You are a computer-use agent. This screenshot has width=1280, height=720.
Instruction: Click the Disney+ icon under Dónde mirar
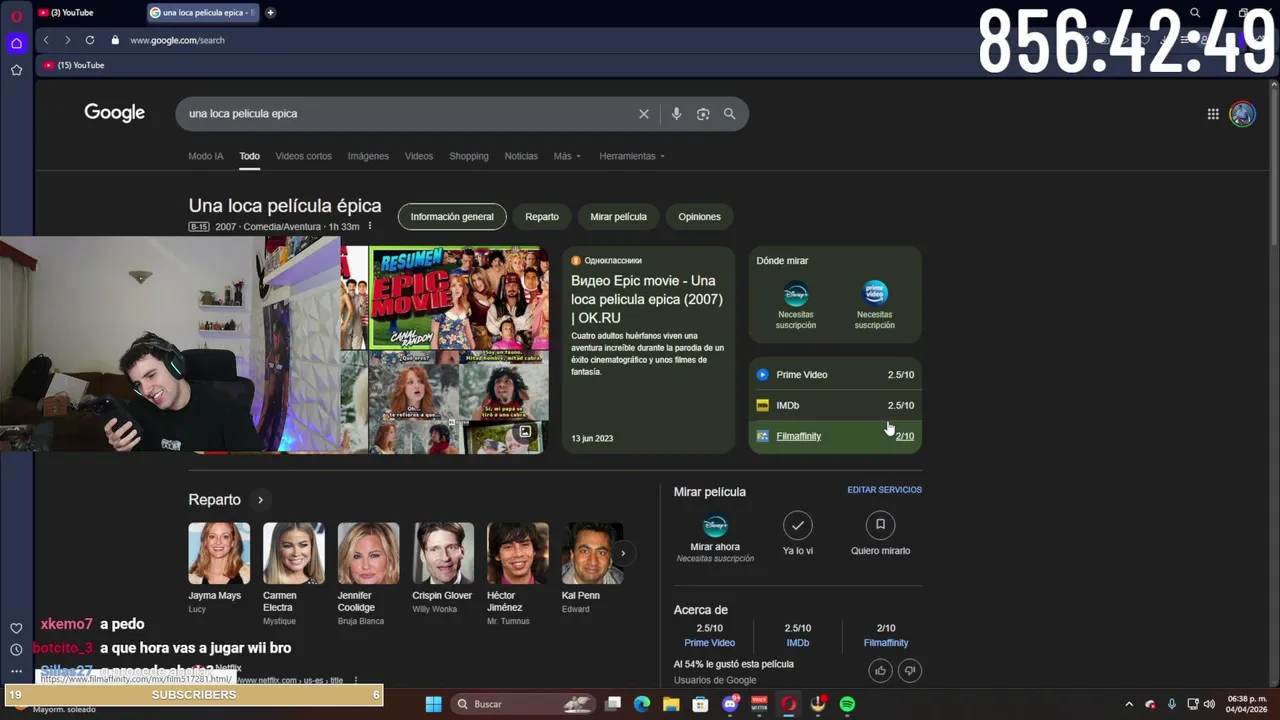796,295
